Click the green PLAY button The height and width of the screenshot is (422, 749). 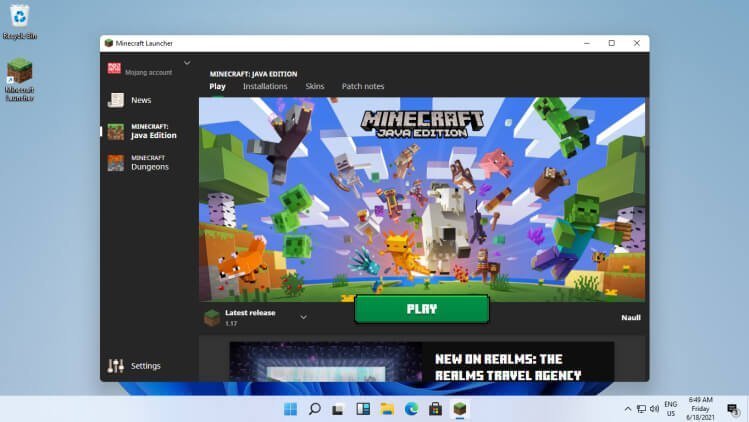point(422,309)
